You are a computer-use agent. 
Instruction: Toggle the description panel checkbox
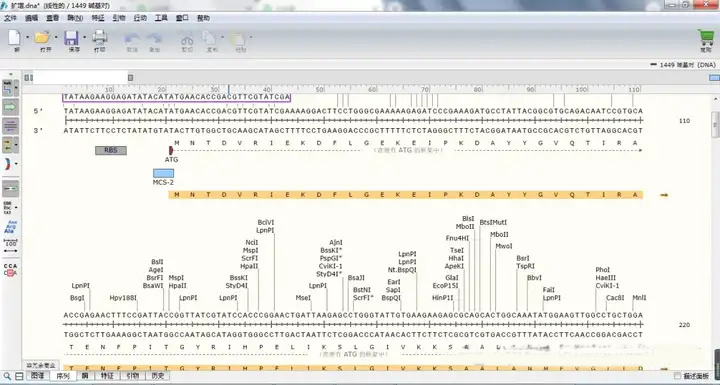pos(677,376)
